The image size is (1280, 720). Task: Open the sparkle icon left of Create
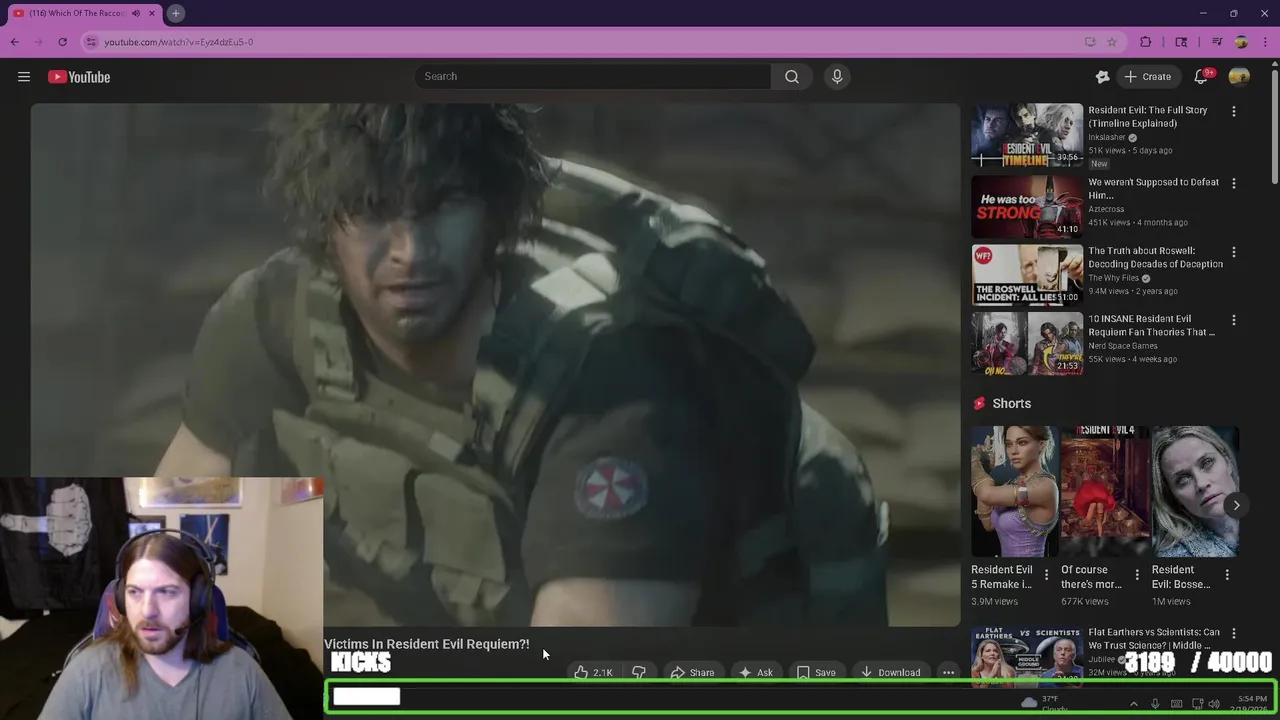point(1102,77)
